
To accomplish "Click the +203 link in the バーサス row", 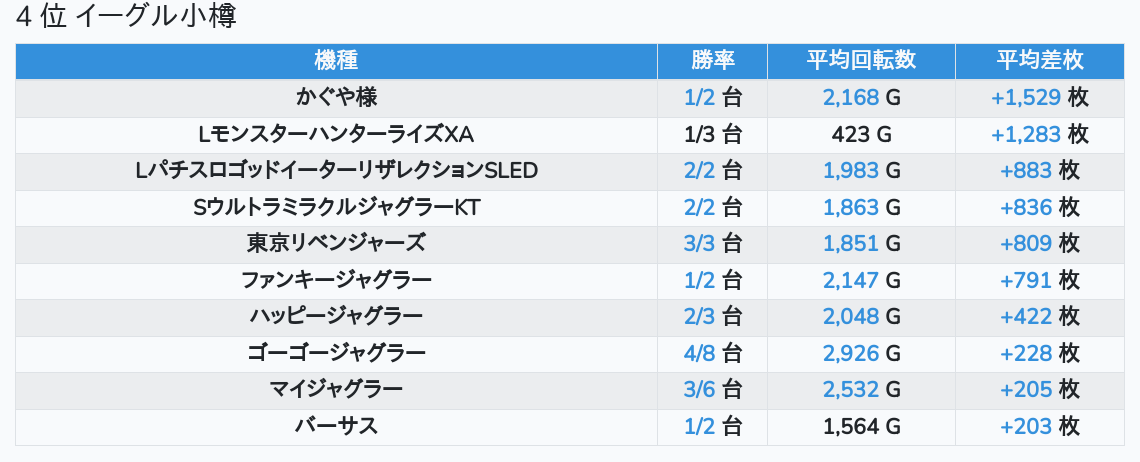I will click(x=1026, y=426).
